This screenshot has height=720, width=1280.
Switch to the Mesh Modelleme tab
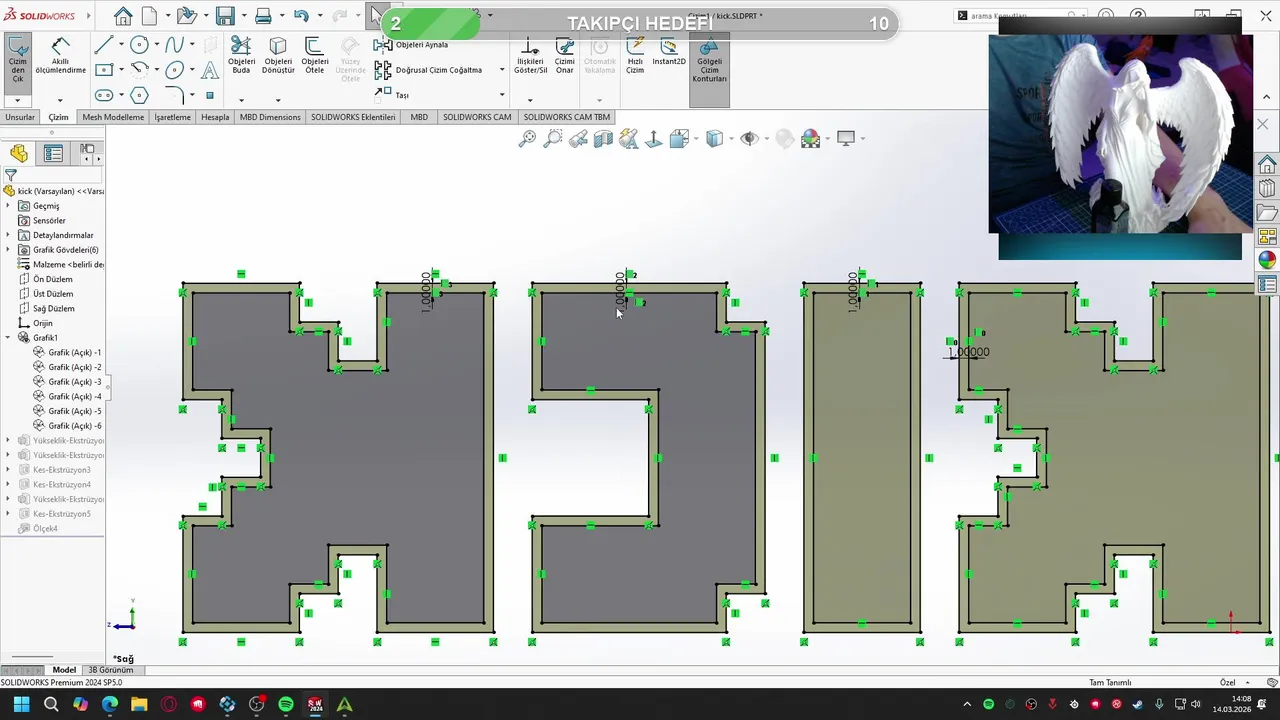(x=113, y=117)
